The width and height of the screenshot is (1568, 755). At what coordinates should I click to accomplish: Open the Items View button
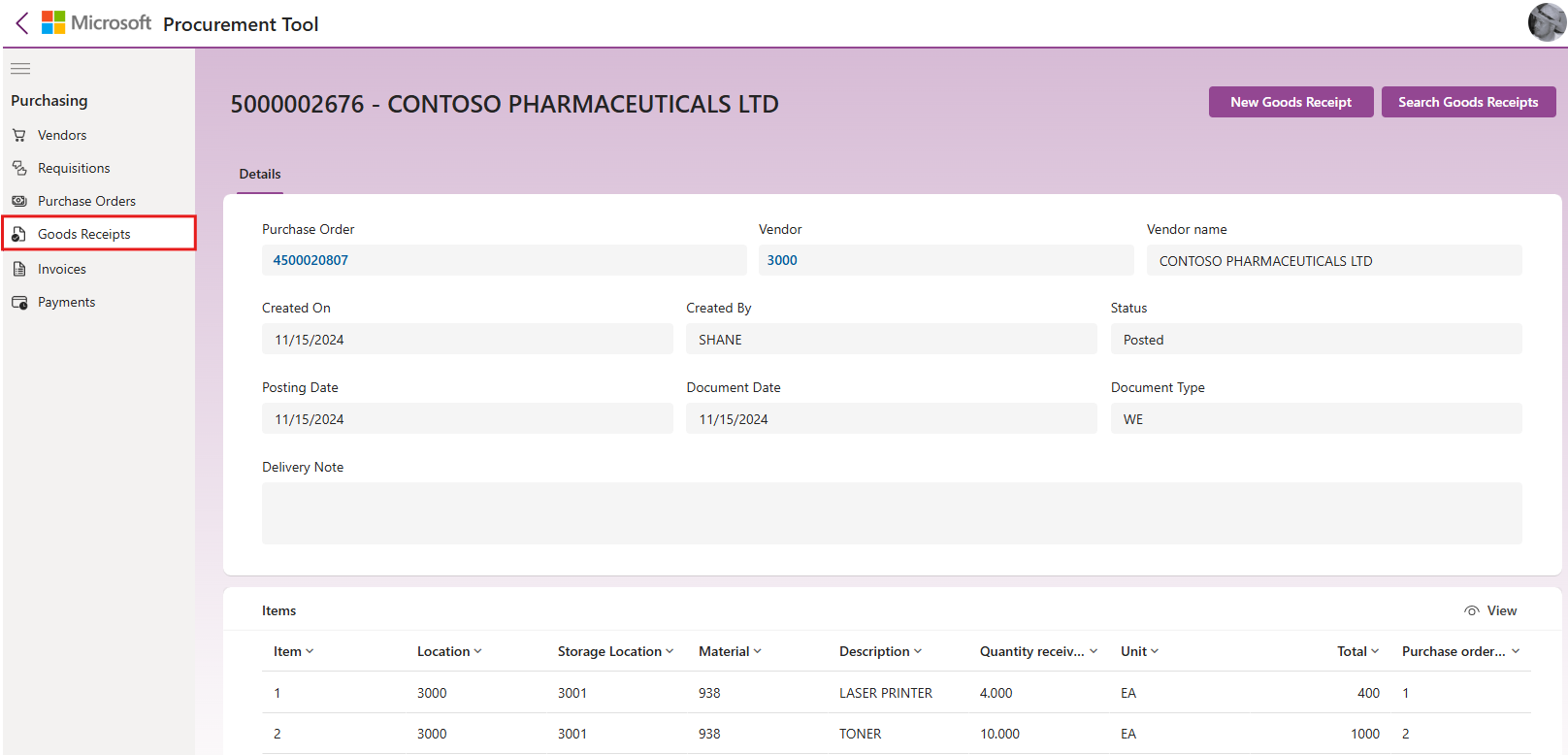tap(1490, 610)
